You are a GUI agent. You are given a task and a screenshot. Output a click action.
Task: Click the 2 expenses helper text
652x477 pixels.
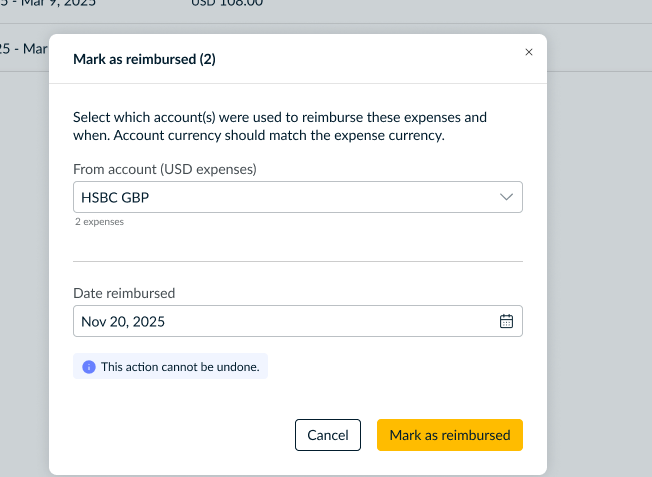click(x=99, y=222)
